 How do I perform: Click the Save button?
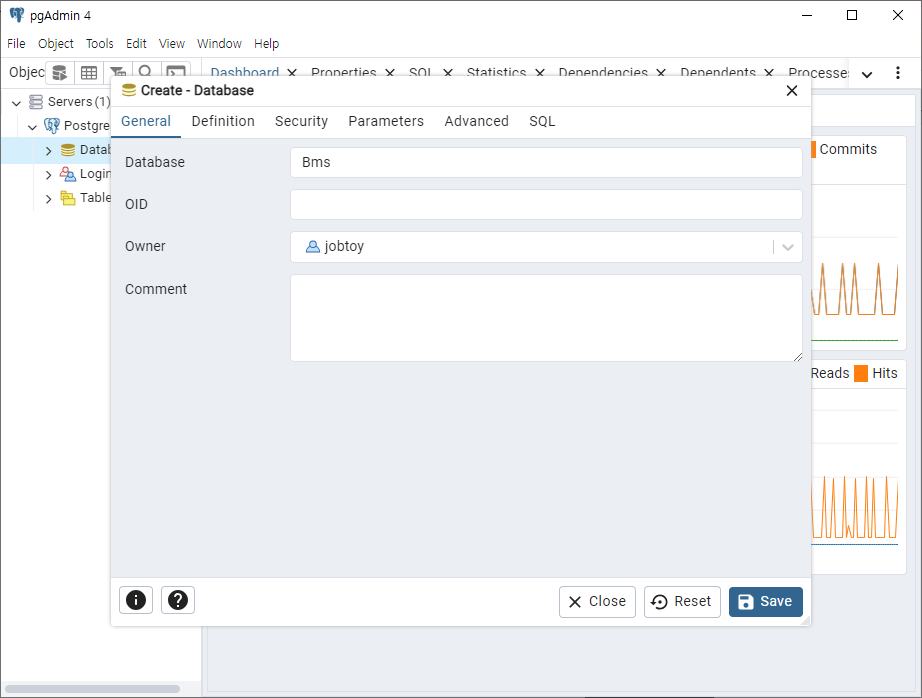766,602
